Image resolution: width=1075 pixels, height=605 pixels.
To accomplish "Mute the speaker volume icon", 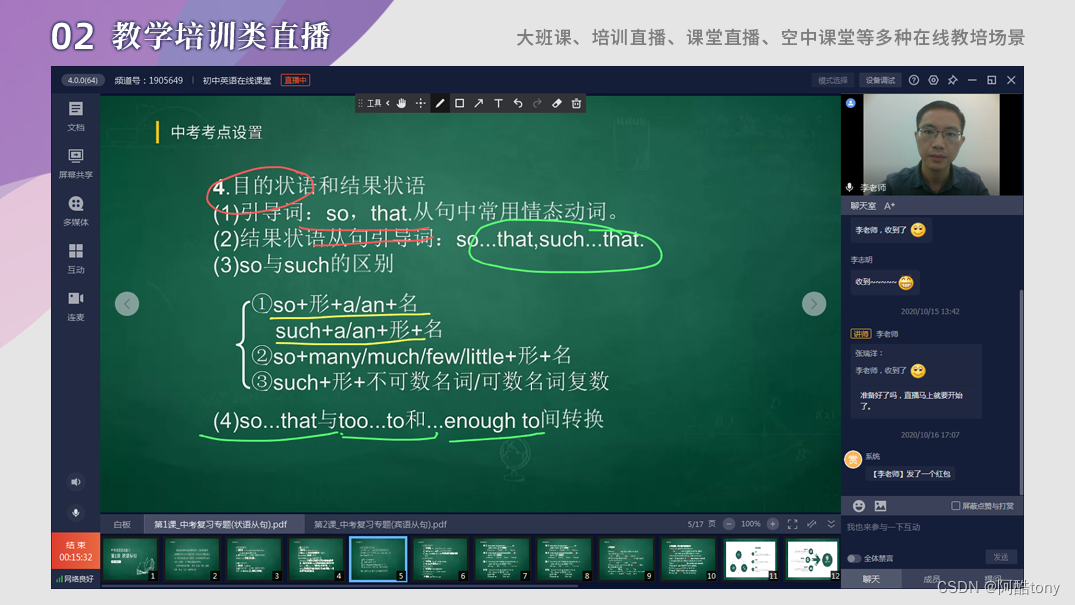I will pos(75,482).
